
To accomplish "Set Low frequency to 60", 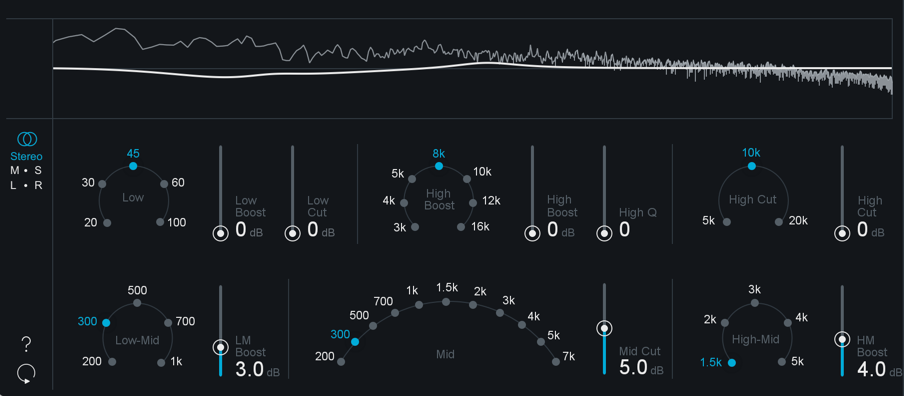I will (x=164, y=184).
